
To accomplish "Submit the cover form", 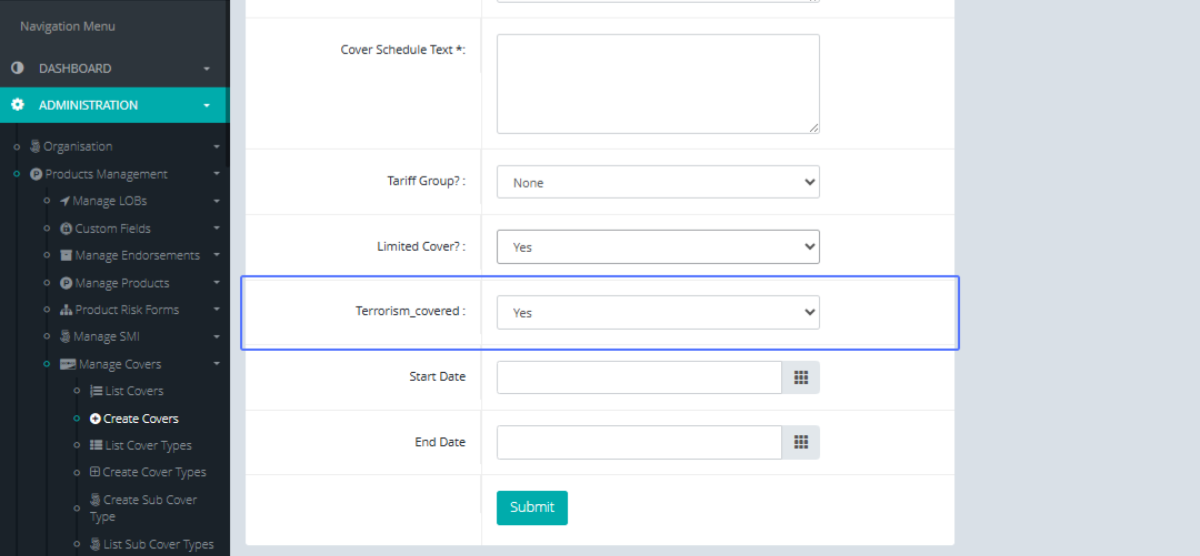I will coord(531,507).
